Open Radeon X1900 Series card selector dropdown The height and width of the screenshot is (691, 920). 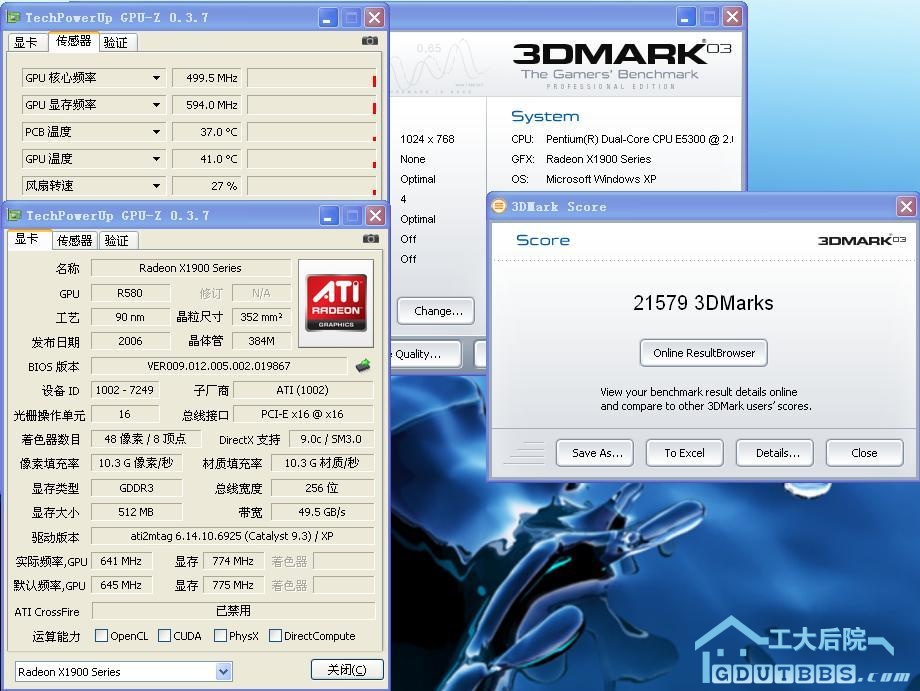(x=224, y=672)
